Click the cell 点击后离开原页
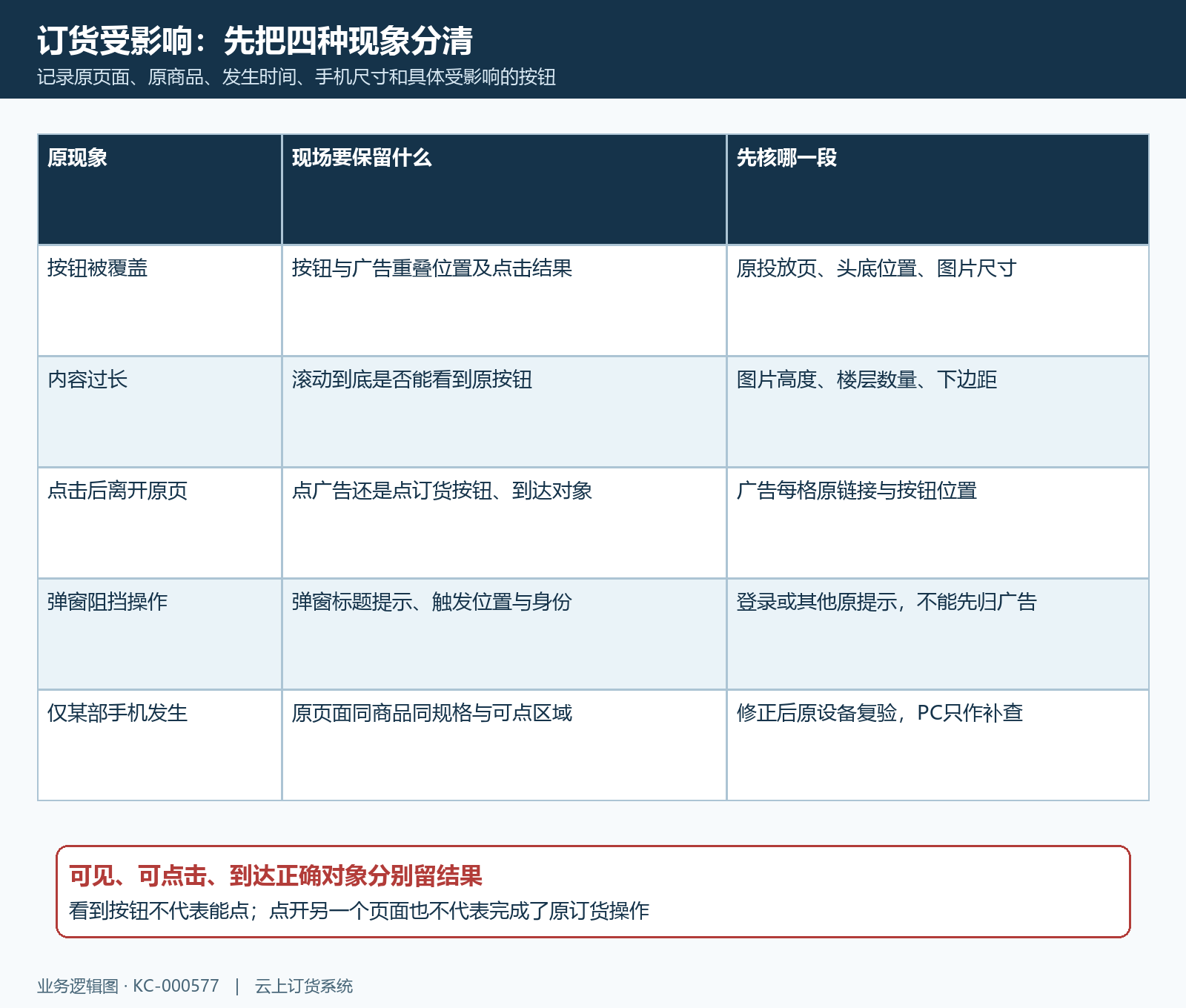Image resolution: width=1186 pixels, height=1008 pixels. coord(159,523)
